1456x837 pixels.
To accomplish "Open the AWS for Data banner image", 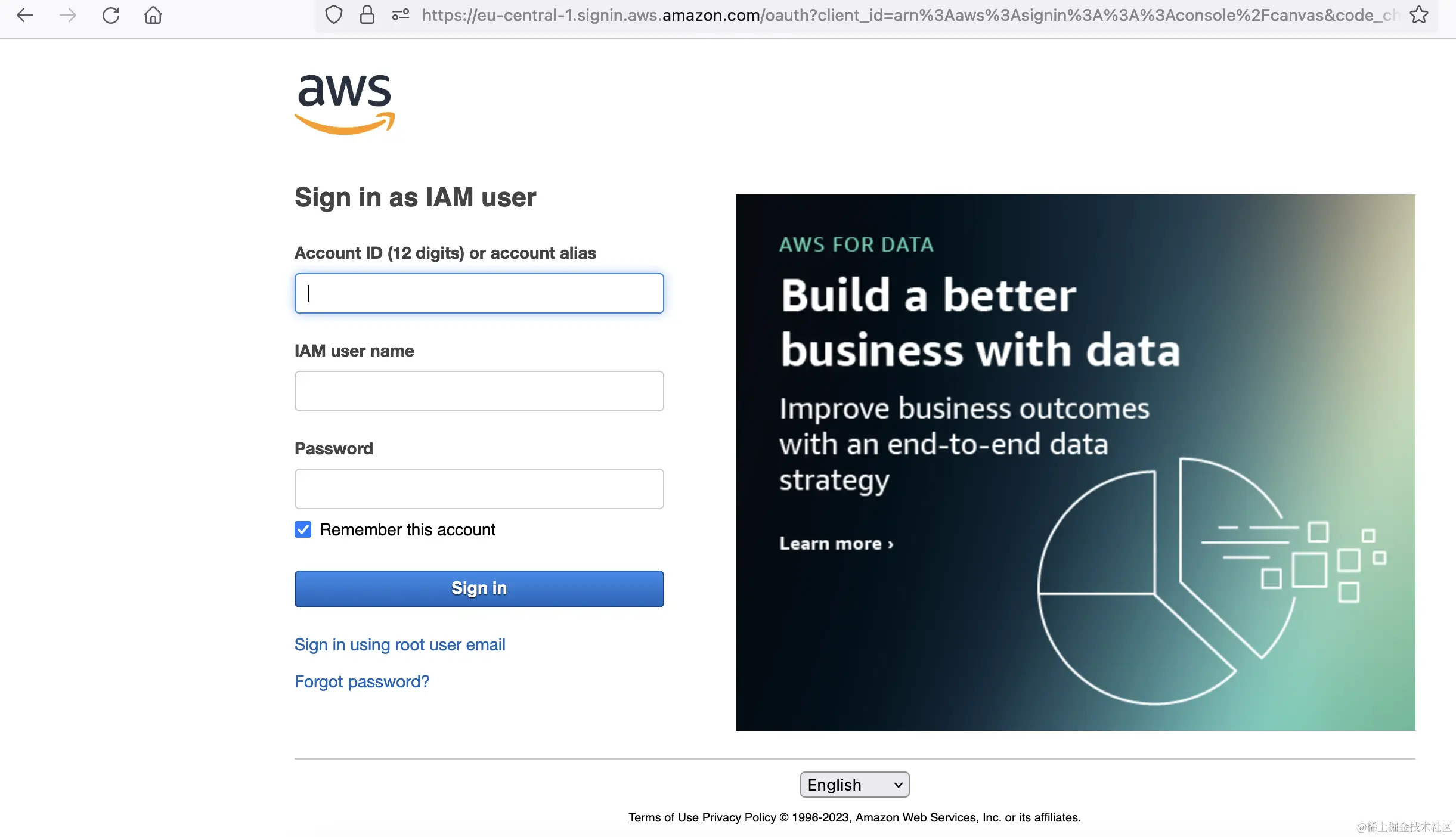I will pos(1075,463).
